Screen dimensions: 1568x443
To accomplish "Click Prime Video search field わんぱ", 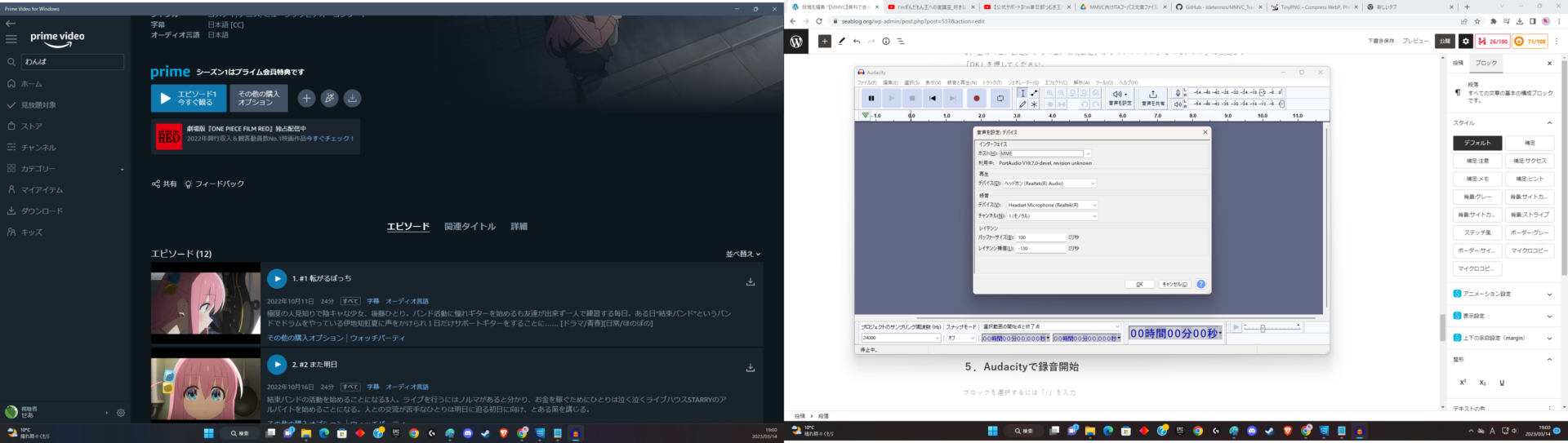I will point(73,62).
